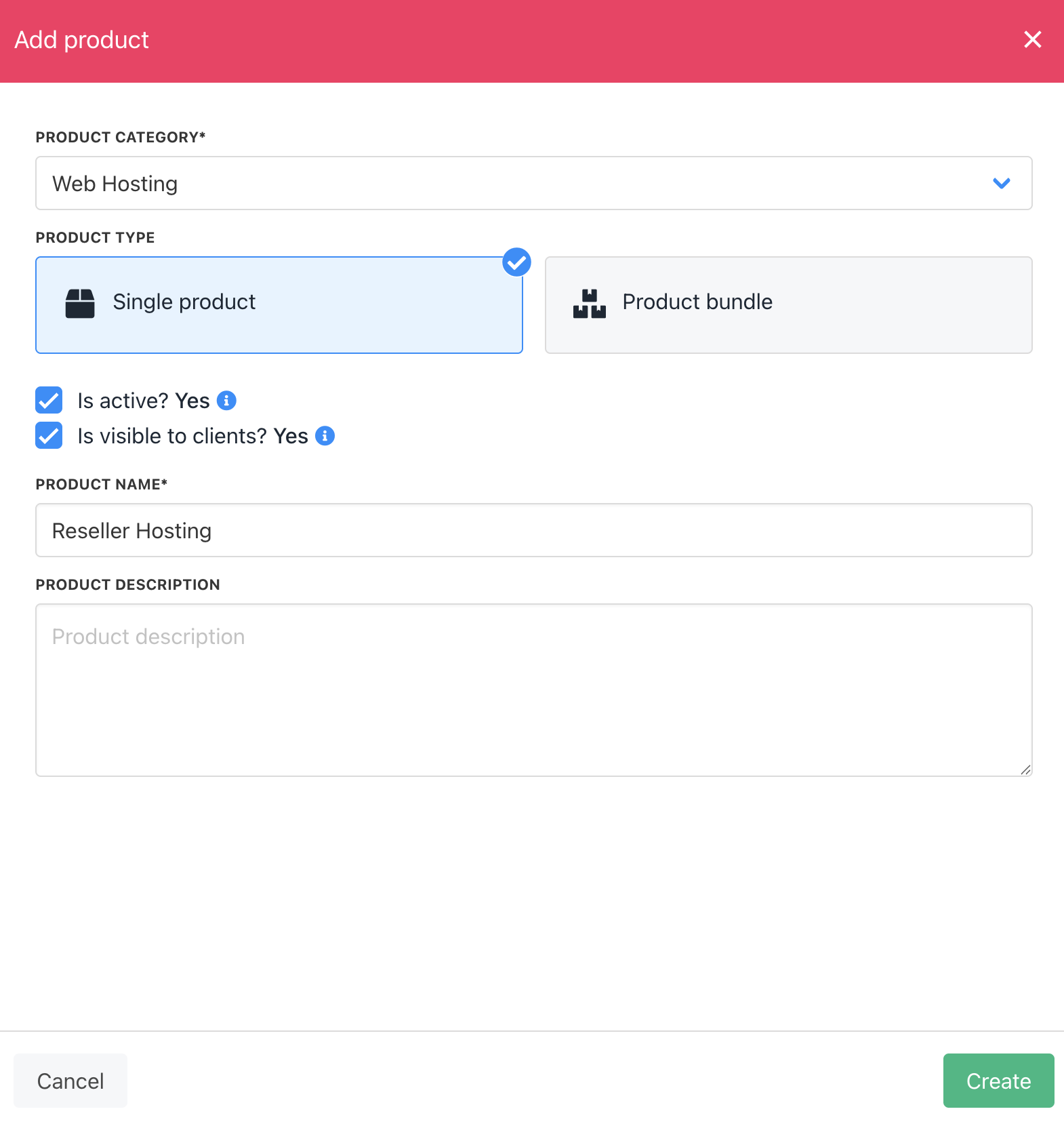Toggle the Is visible to clients checkbox
Screen dimensions: 1064x1124
pos(49,435)
